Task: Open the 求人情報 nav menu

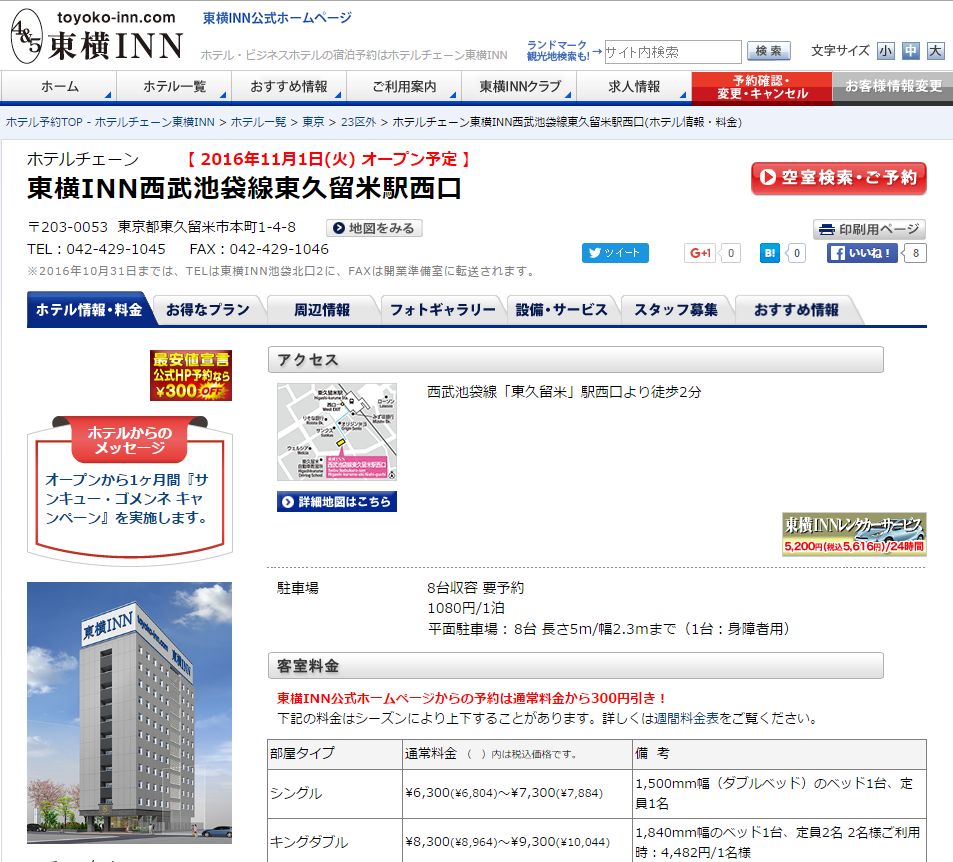Action: [635, 87]
